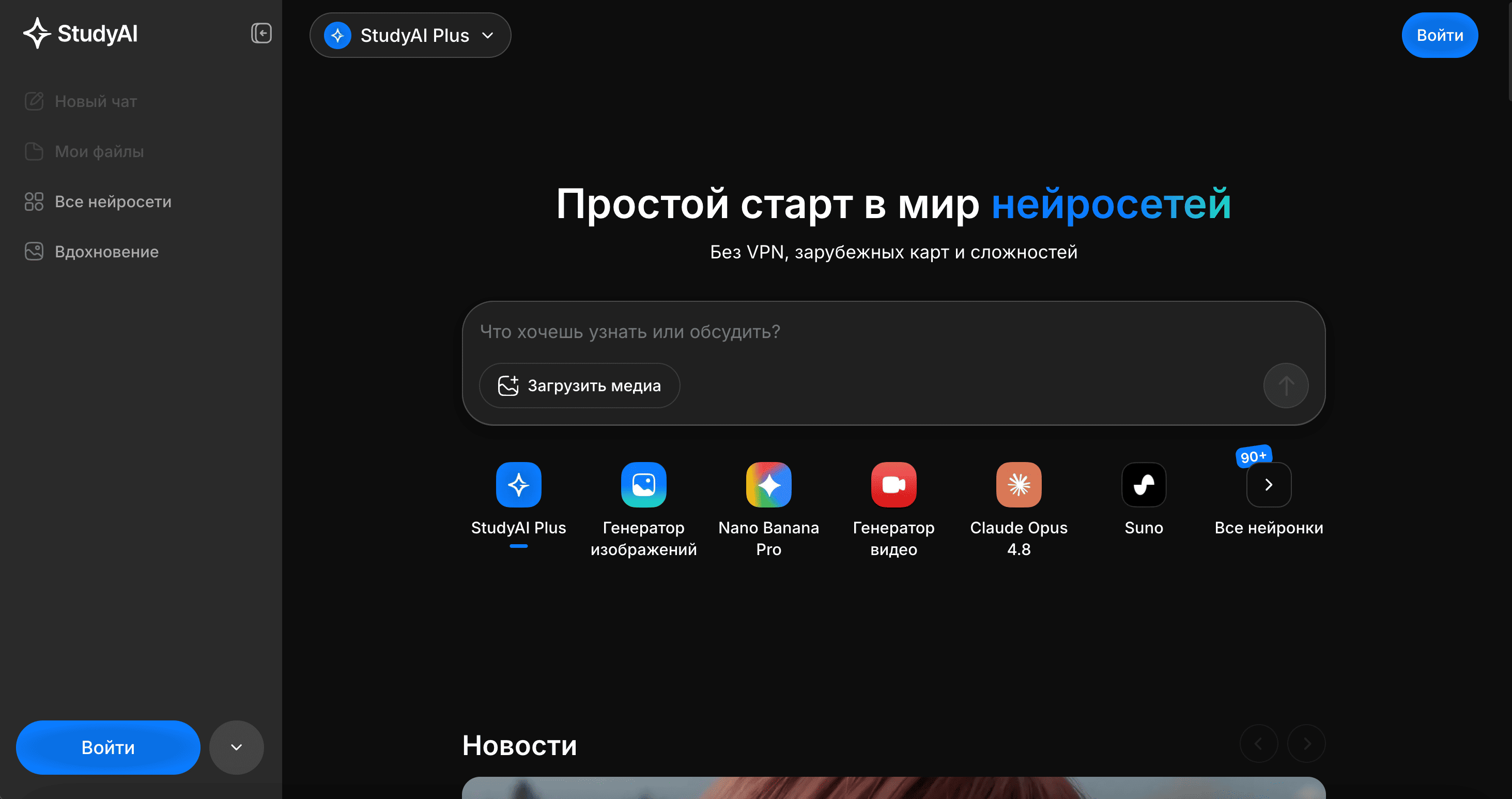1512x799 pixels.
Task: Open Мои файлы in the sidebar
Action: tap(85, 151)
